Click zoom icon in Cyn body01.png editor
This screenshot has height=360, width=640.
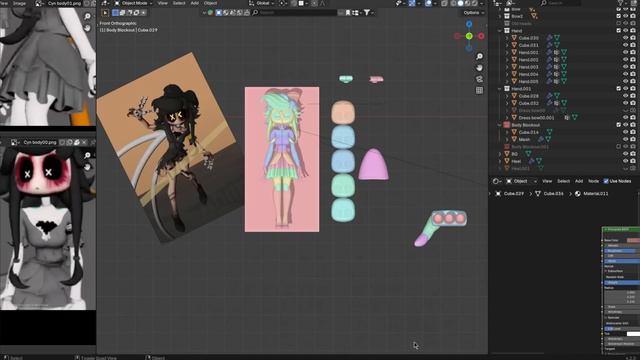click(87, 16)
